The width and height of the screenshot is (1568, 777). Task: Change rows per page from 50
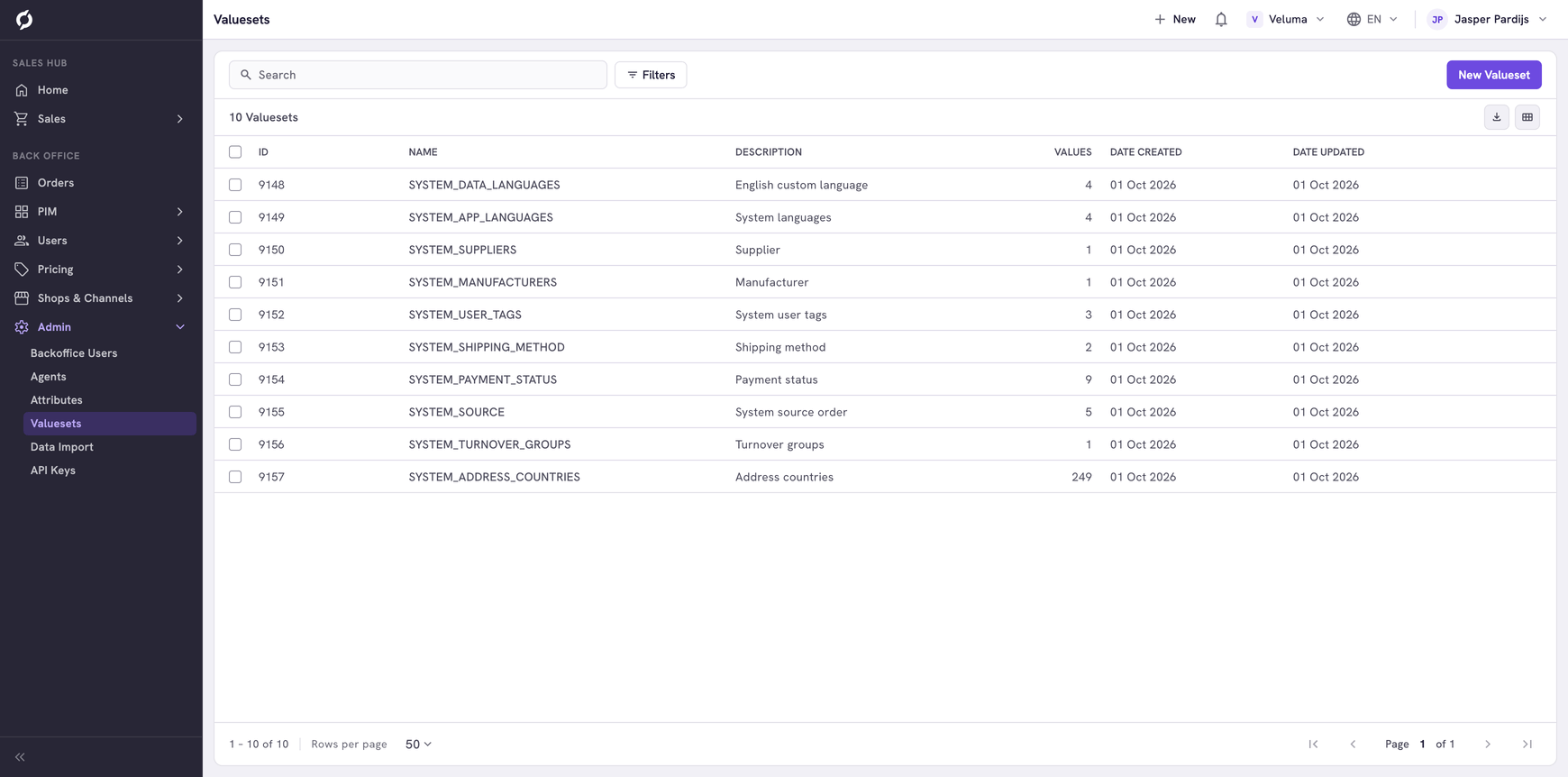tap(418, 745)
